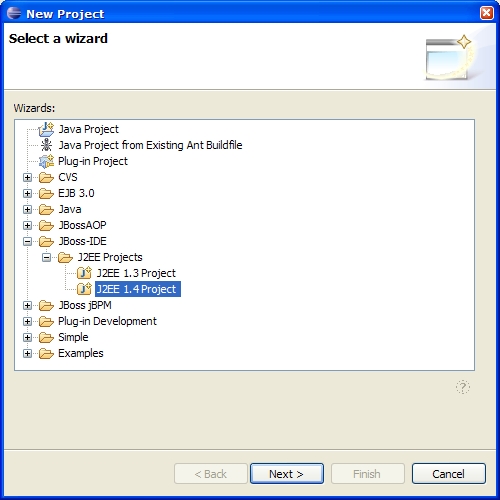Click the J2EE 1.3 Project icon
The image size is (500, 500).
(84, 273)
